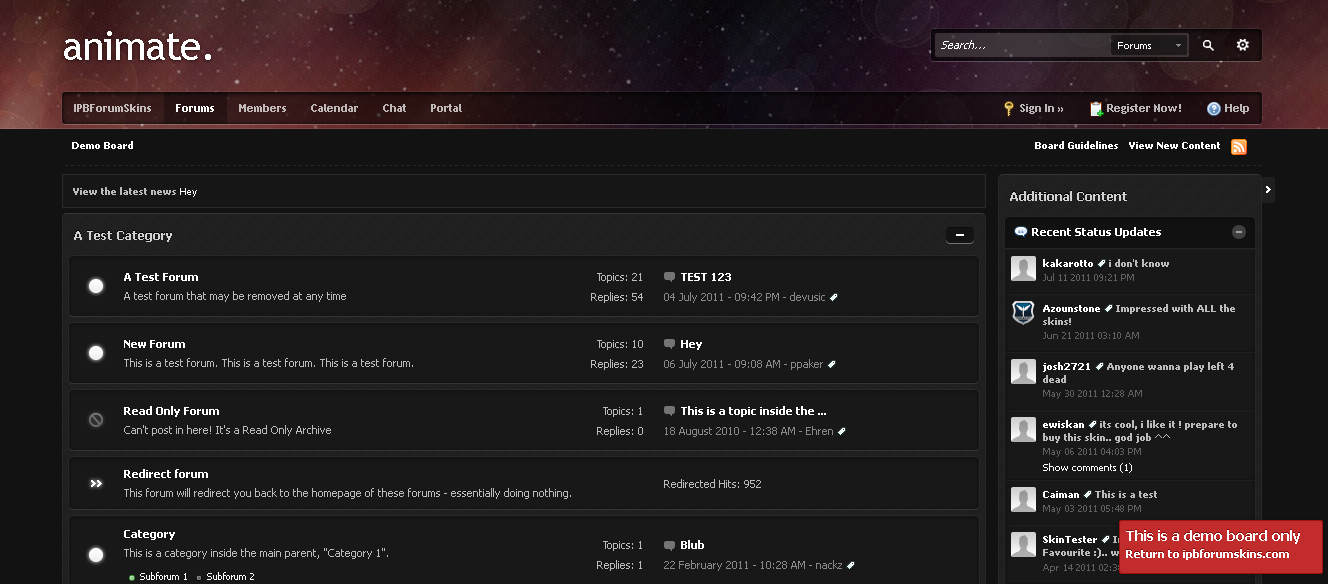Click the Read Only Forum status icon

(96, 420)
